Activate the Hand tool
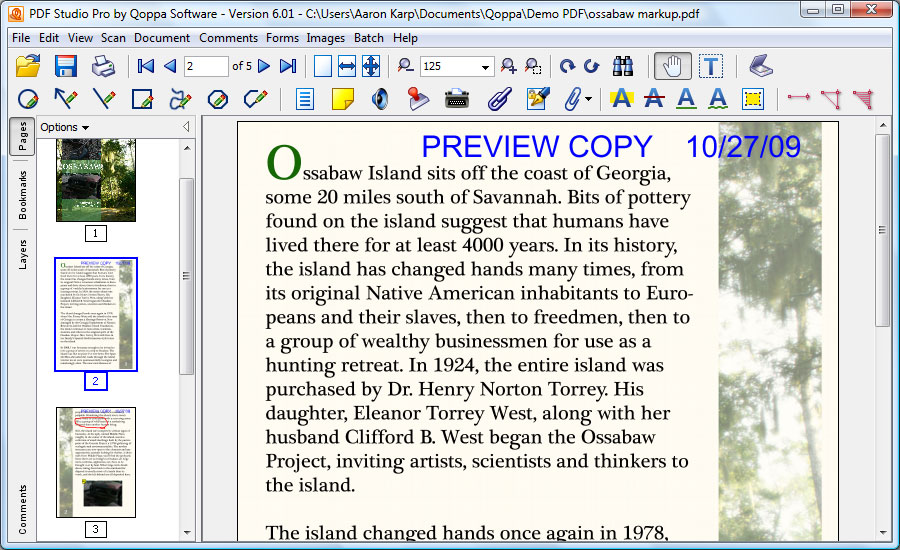Viewport: 900px width, 550px height. [x=672, y=66]
